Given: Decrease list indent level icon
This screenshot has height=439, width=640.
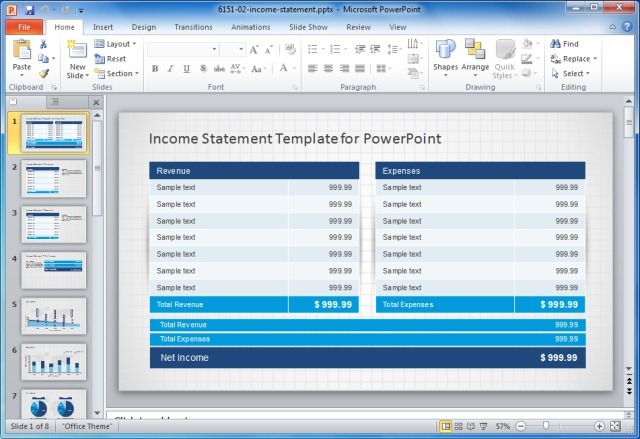Looking at the screenshot, I should (x=360, y=49).
